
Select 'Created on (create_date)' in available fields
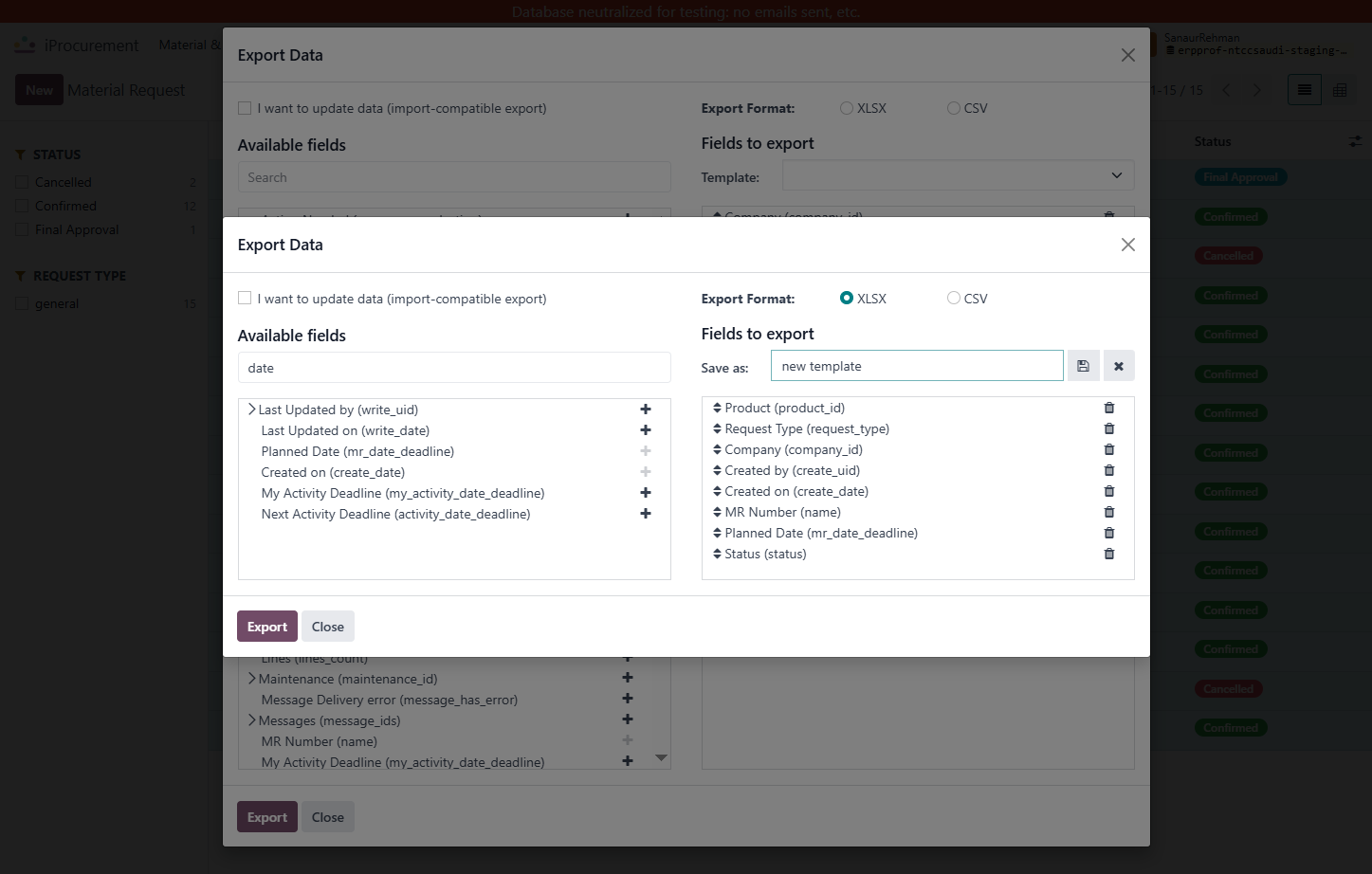(x=333, y=472)
